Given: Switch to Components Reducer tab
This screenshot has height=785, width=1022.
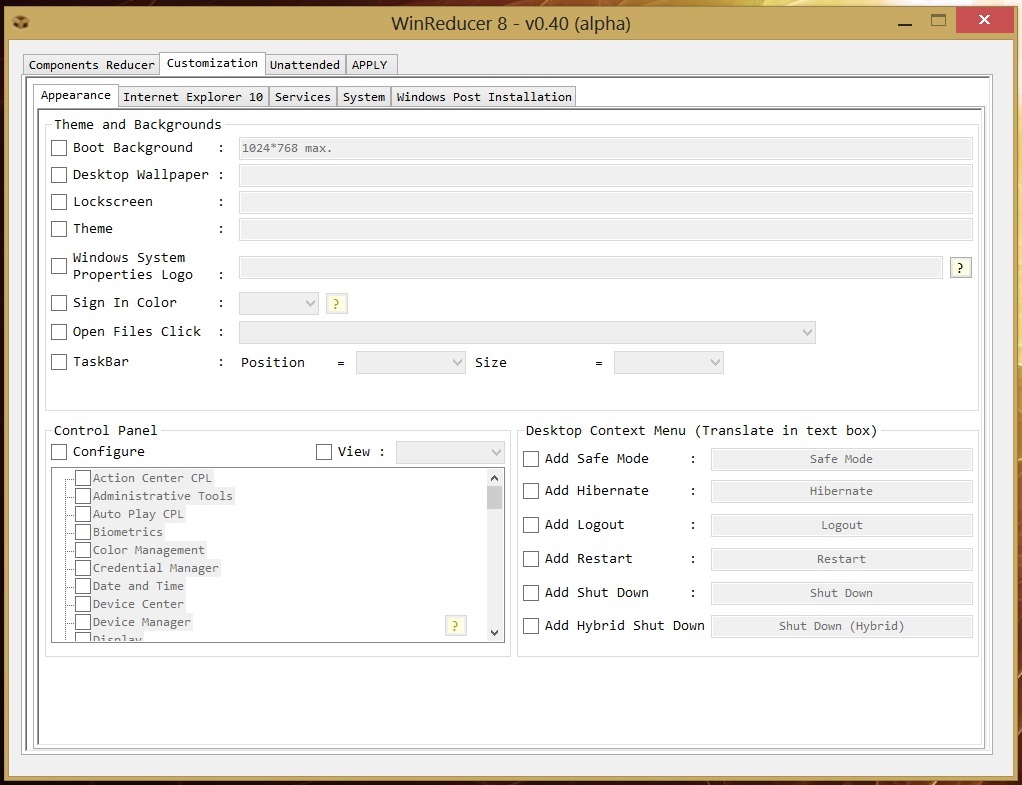Looking at the screenshot, I should (91, 65).
